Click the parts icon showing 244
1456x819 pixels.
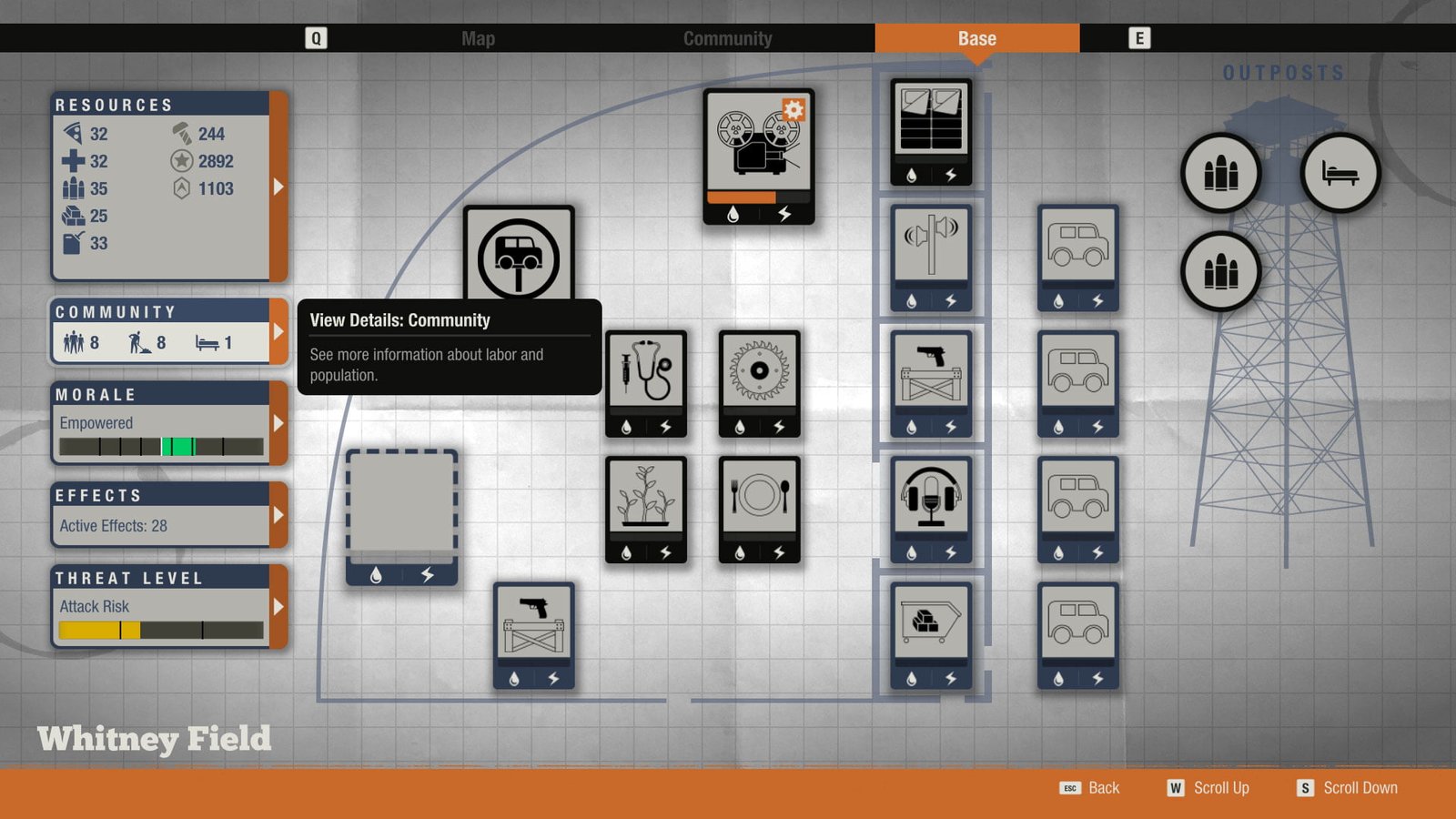point(182,133)
